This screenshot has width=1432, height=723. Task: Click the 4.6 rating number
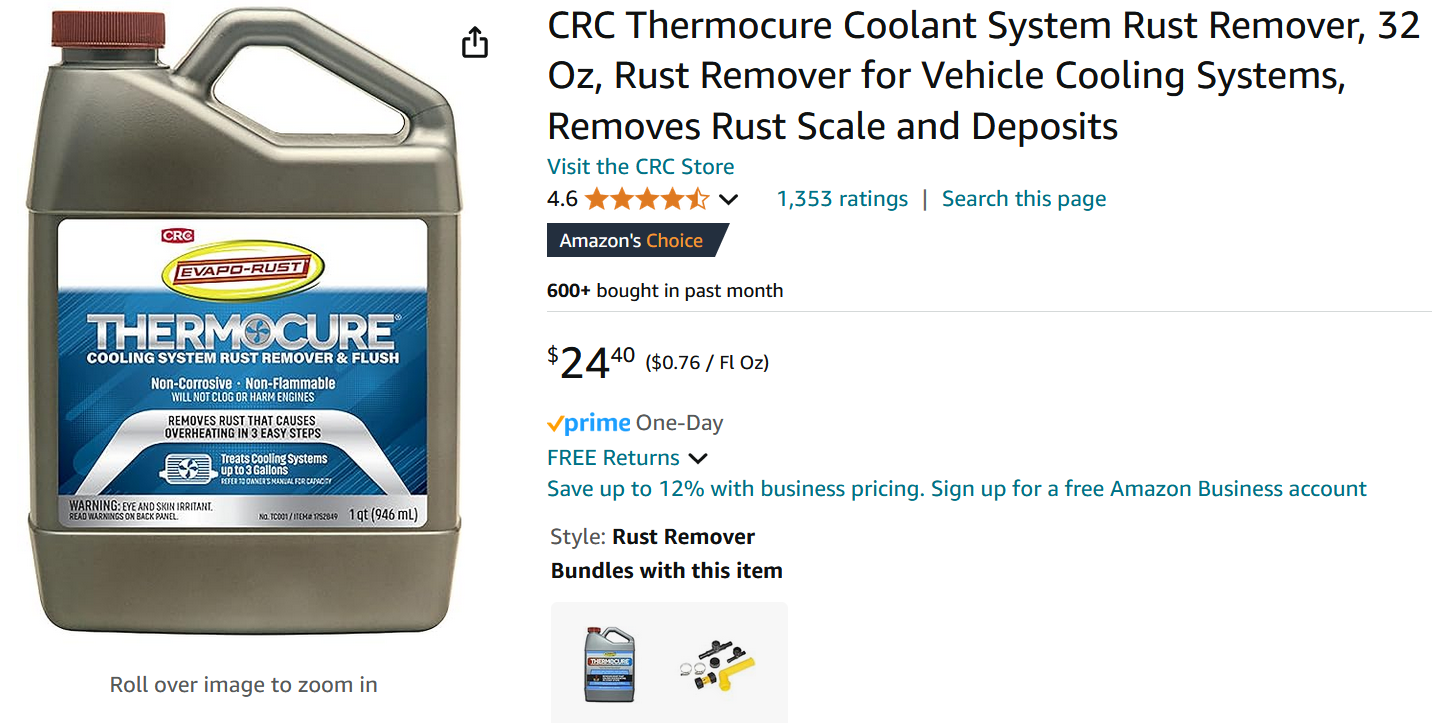[562, 199]
